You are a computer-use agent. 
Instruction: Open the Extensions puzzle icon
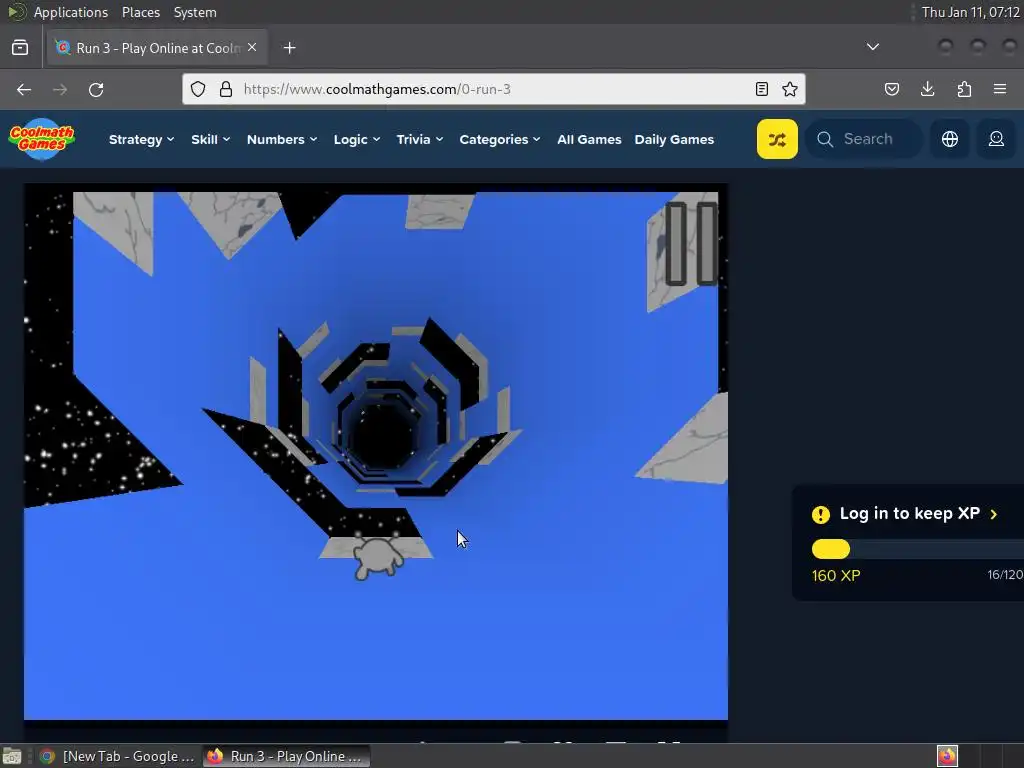click(x=964, y=89)
